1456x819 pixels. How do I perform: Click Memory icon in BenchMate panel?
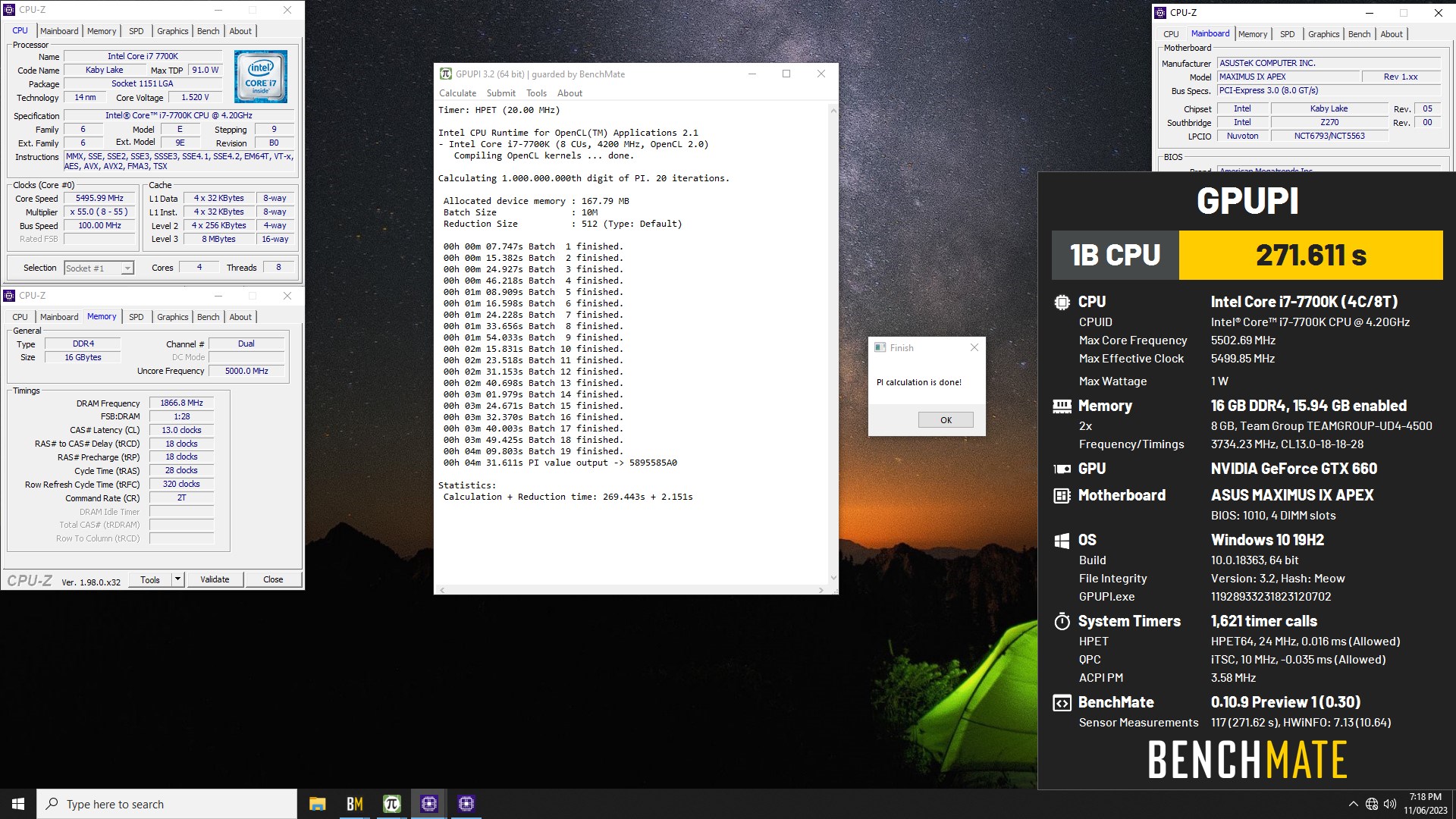tap(1062, 406)
